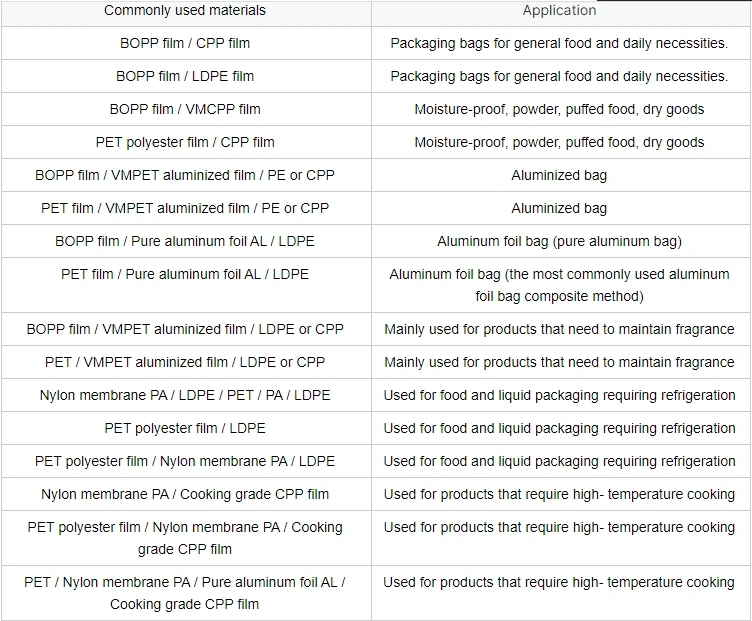Click the "Application" column header
Screen dimensions: 752x621
pos(559,11)
